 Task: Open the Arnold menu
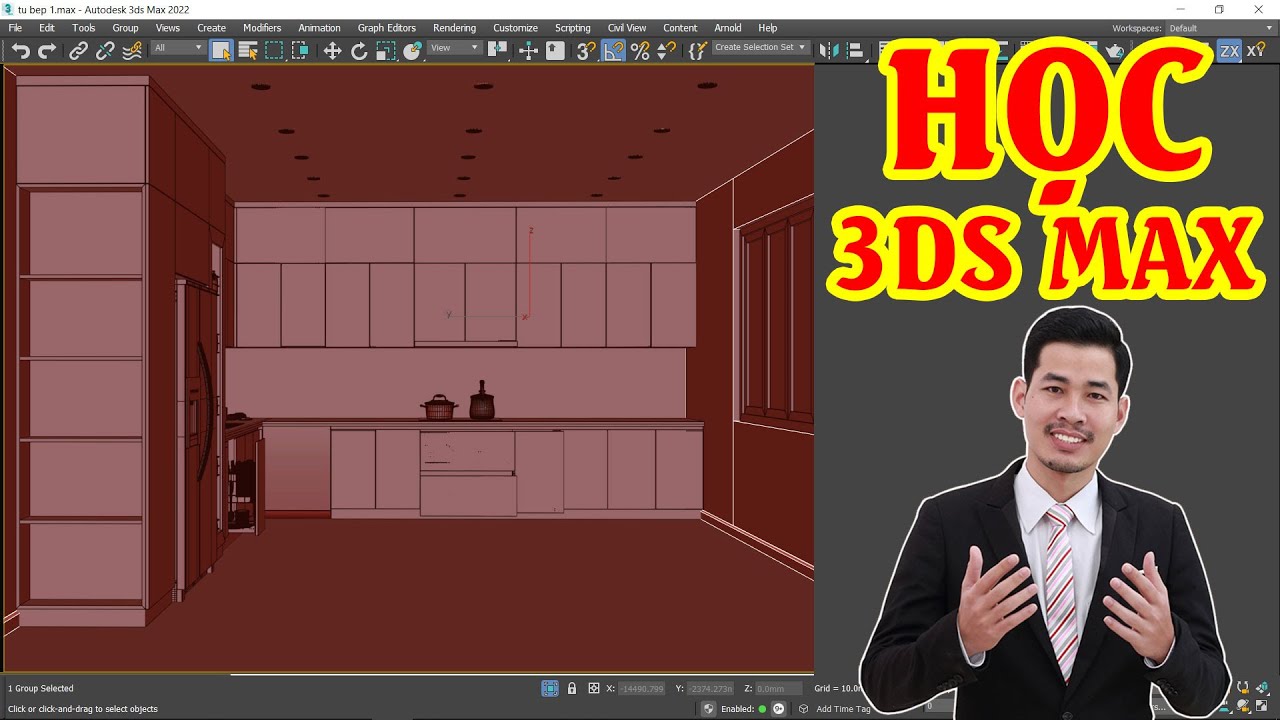click(x=728, y=28)
